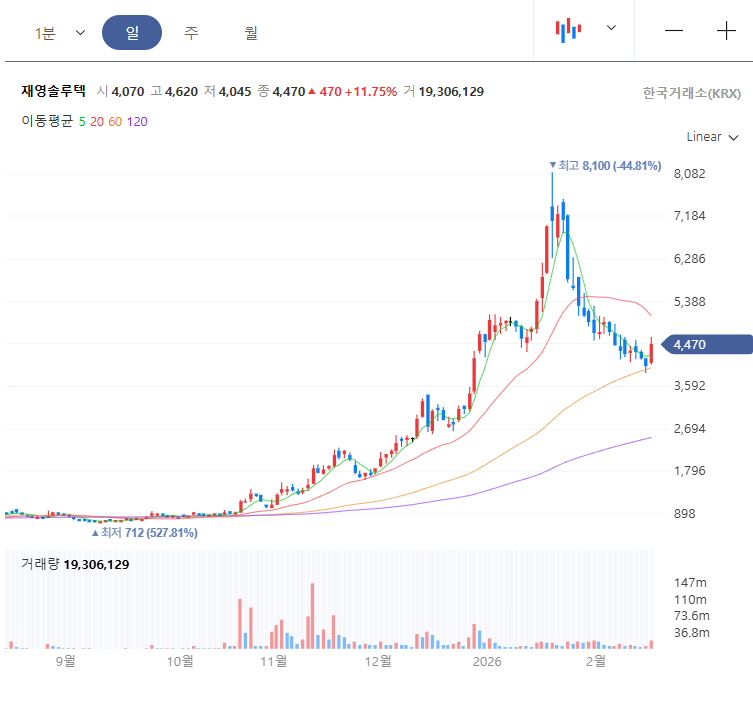This screenshot has height=702, width=753.
Task: Open the 1분 minute interval dropdown
Action: pos(60,33)
